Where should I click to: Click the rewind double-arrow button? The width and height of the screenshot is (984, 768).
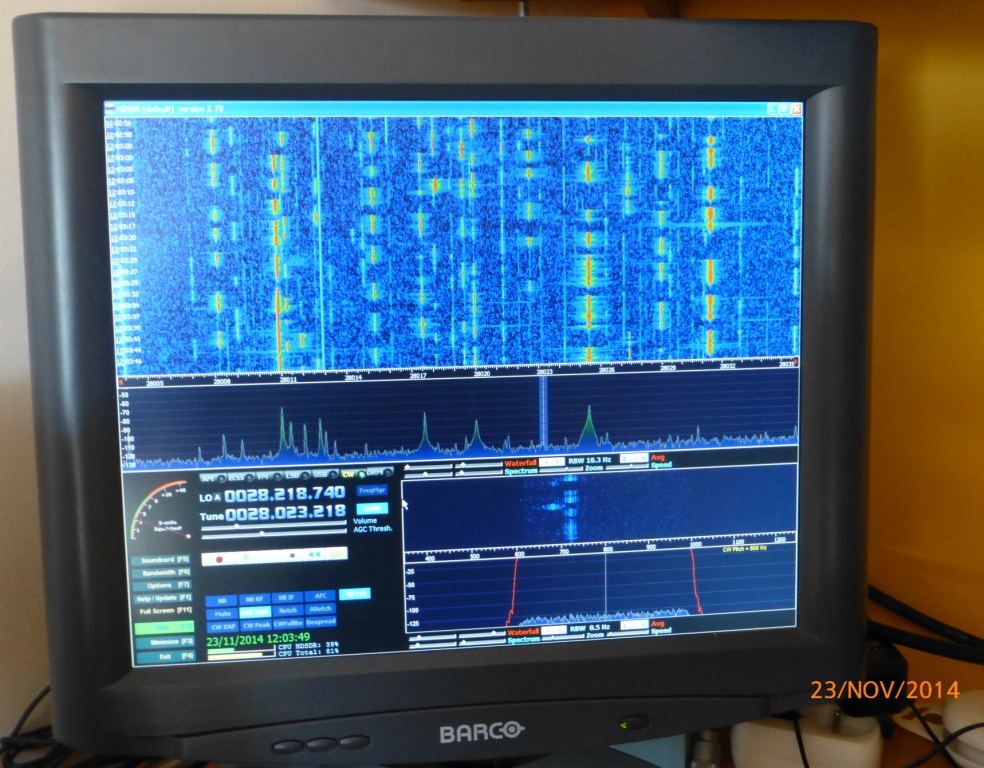(314, 555)
